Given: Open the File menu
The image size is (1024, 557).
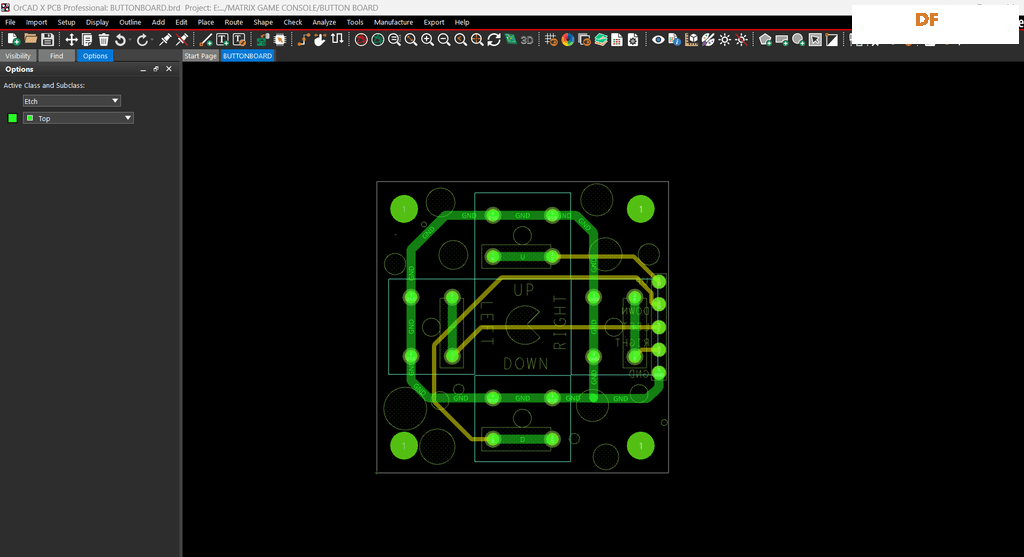Looking at the screenshot, I should [x=10, y=22].
